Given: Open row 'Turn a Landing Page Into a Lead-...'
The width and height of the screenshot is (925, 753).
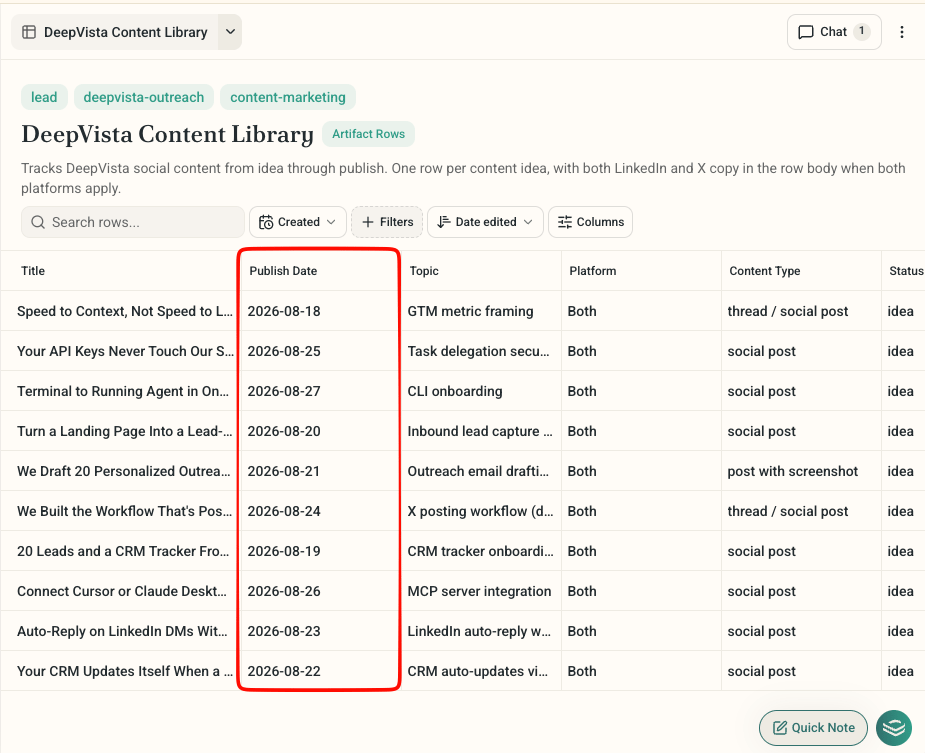Looking at the screenshot, I should 124,431.
